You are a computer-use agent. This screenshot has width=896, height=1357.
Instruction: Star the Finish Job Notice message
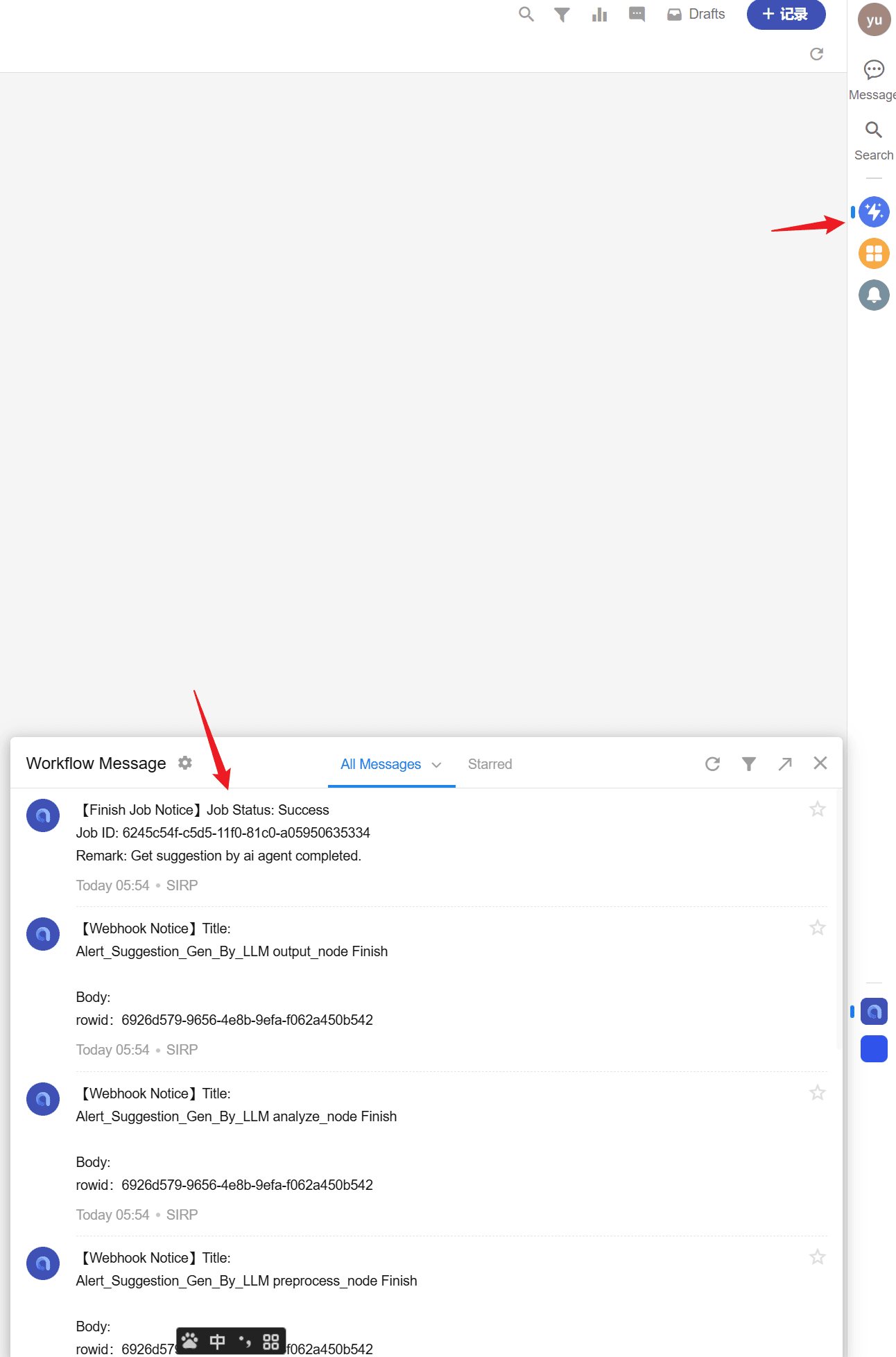click(818, 809)
